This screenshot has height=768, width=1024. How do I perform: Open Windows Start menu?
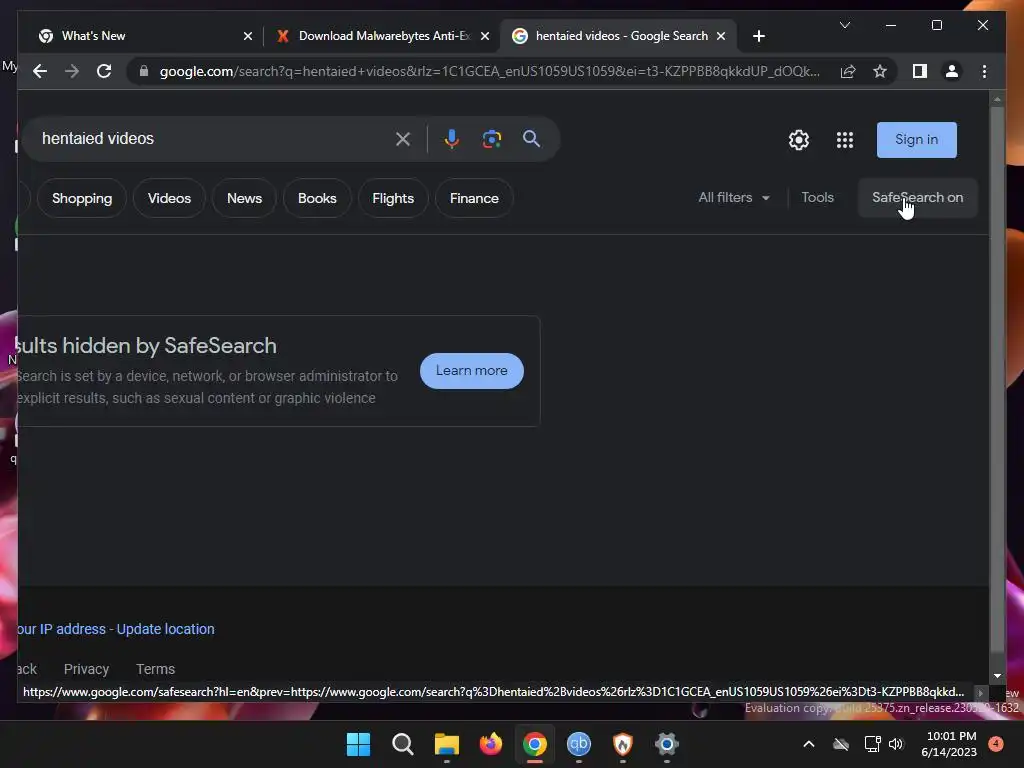point(358,744)
